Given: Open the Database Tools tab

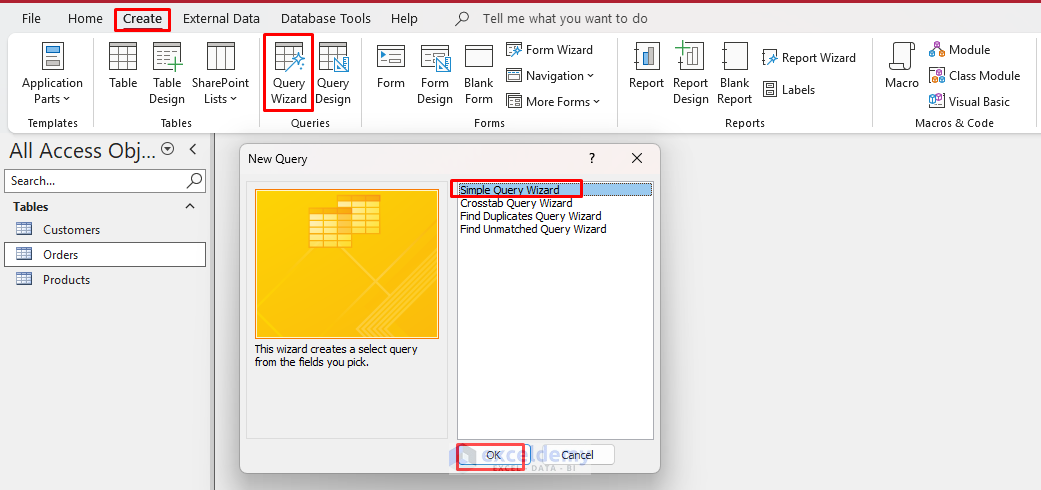Looking at the screenshot, I should (325, 19).
